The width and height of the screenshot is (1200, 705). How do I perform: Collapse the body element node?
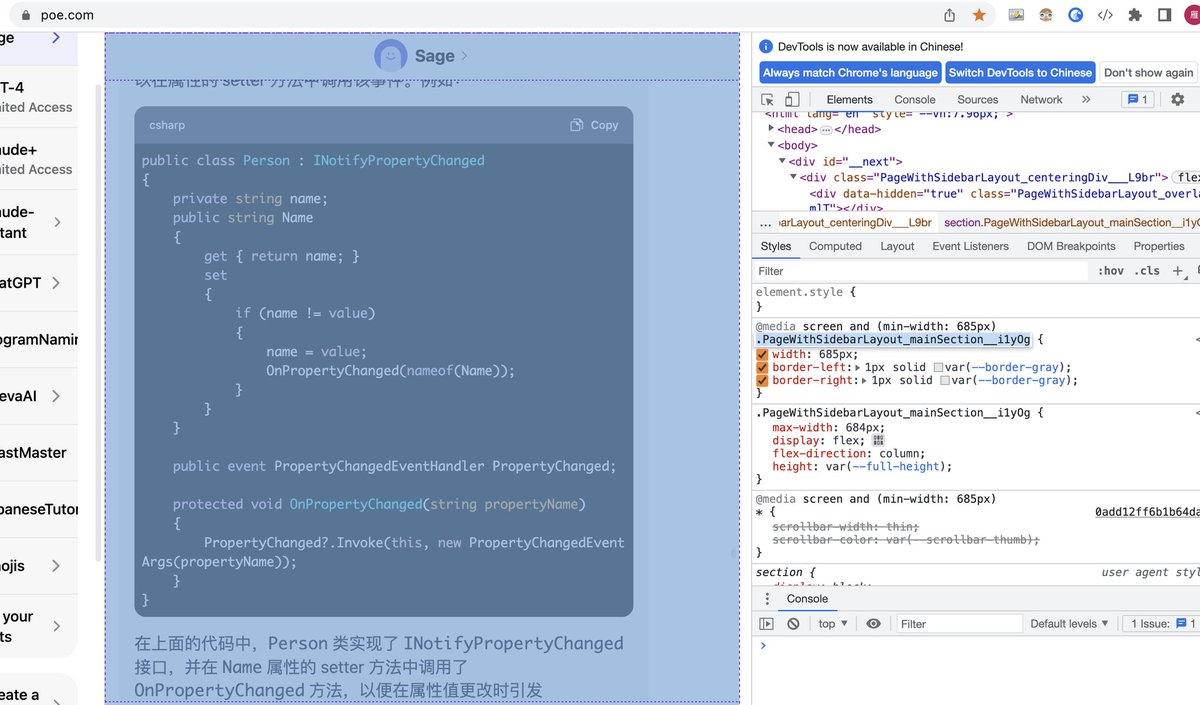pyautogui.click(x=771, y=145)
